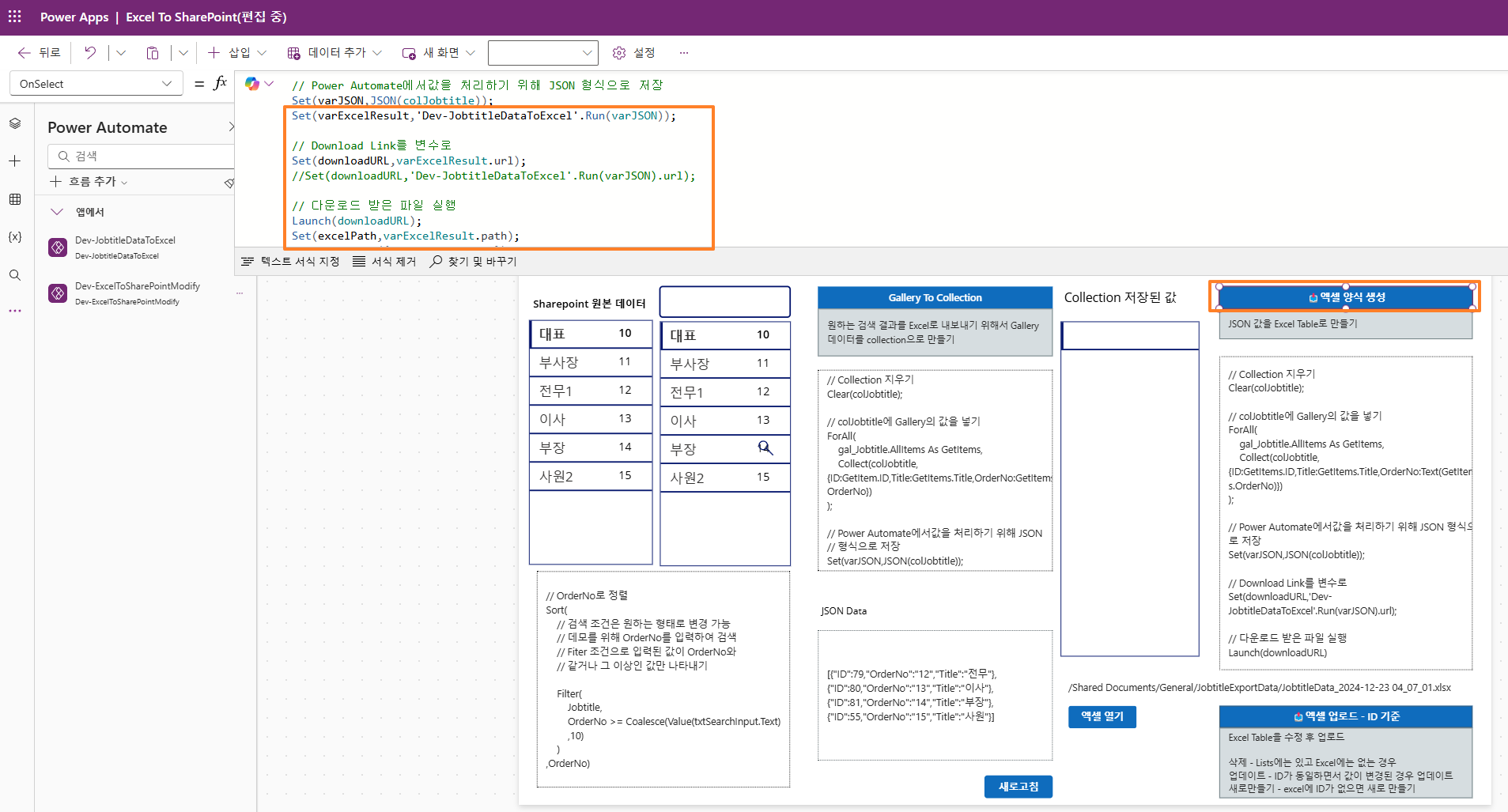Viewport: 1508px width, 812px height.
Task: Click 흐름 추가 to add a flow
Action: click(x=89, y=182)
